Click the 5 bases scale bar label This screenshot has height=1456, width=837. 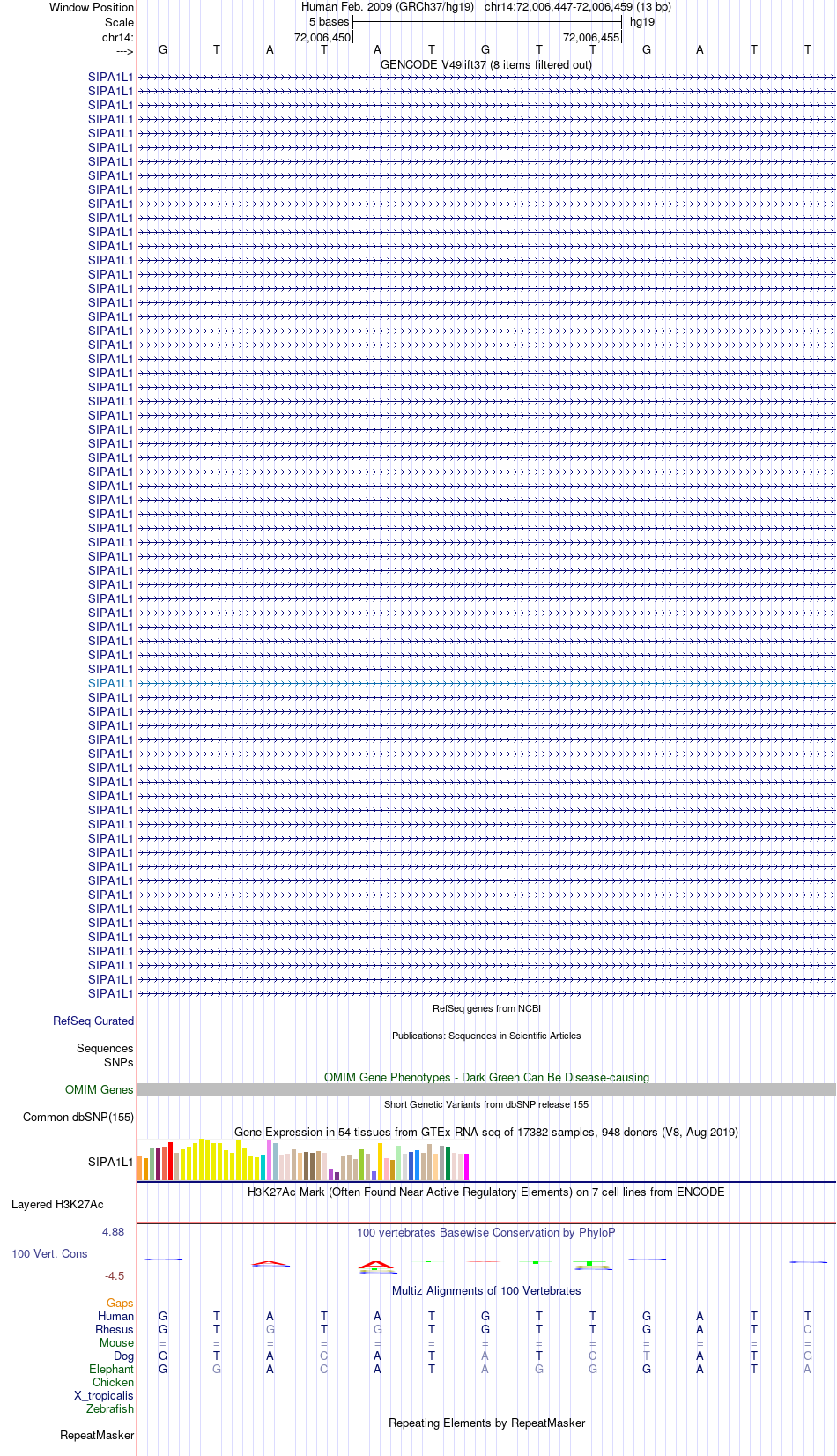click(x=329, y=22)
